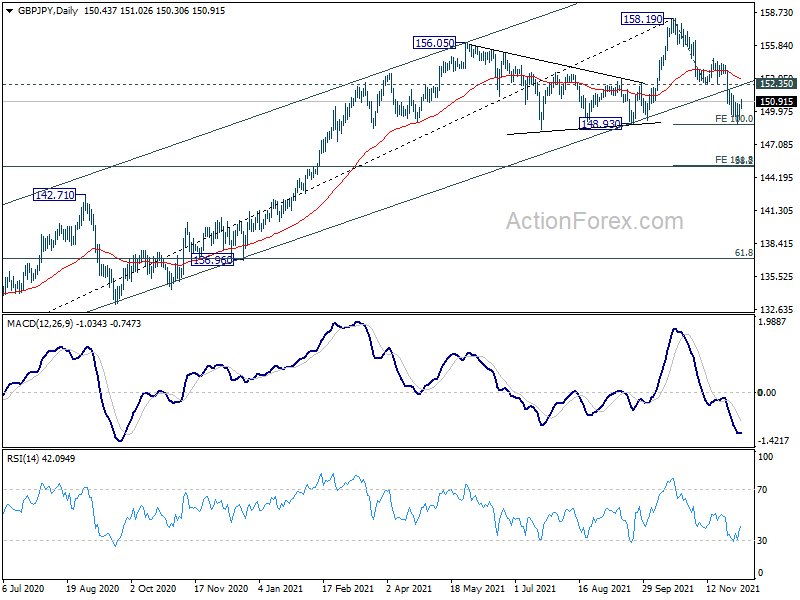The width and height of the screenshot is (800, 600).
Task: Select the 136.960 support price label
Action: (x=212, y=260)
